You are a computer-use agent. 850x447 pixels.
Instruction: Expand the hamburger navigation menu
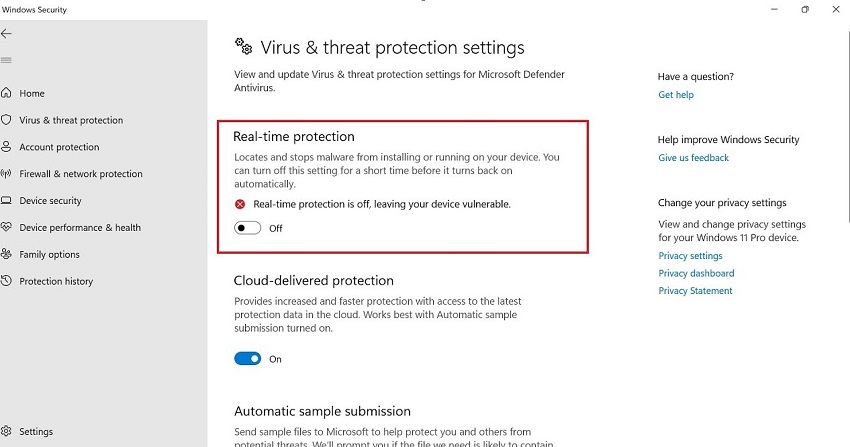(x=7, y=59)
